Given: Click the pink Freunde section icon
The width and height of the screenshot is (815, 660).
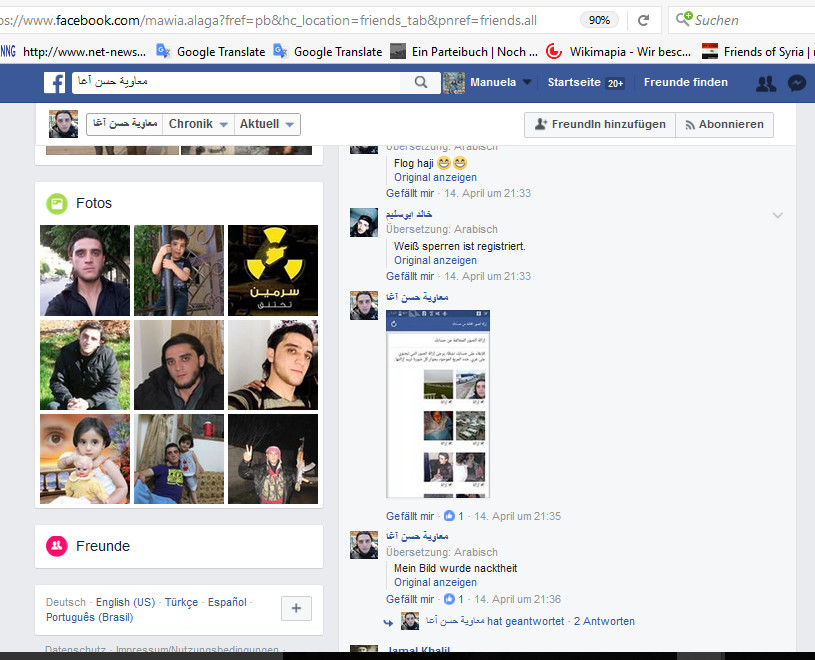Looking at the screenshot, I should (x=57, y=546).
